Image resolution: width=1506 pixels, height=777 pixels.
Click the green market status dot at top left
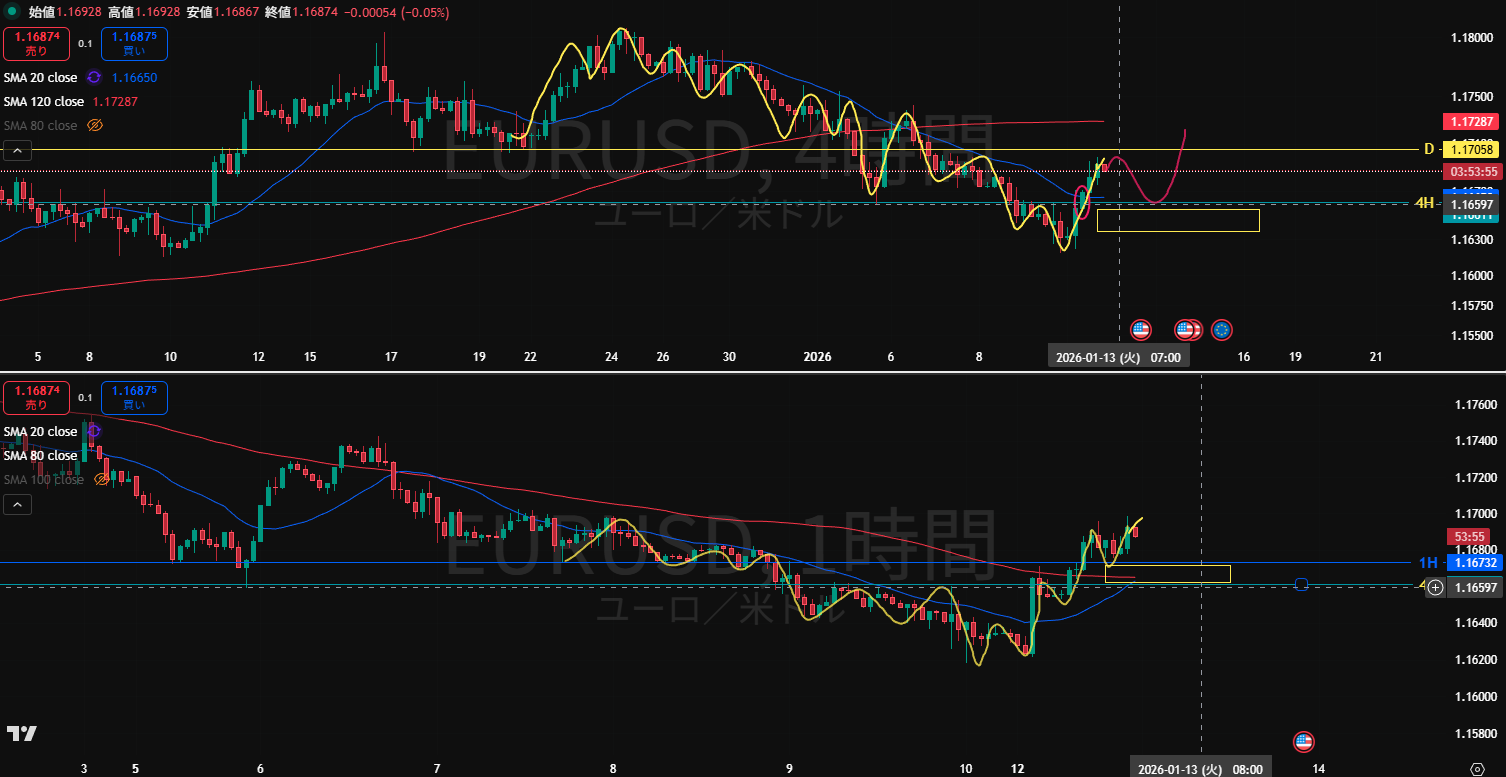click(x=12, y=12)
